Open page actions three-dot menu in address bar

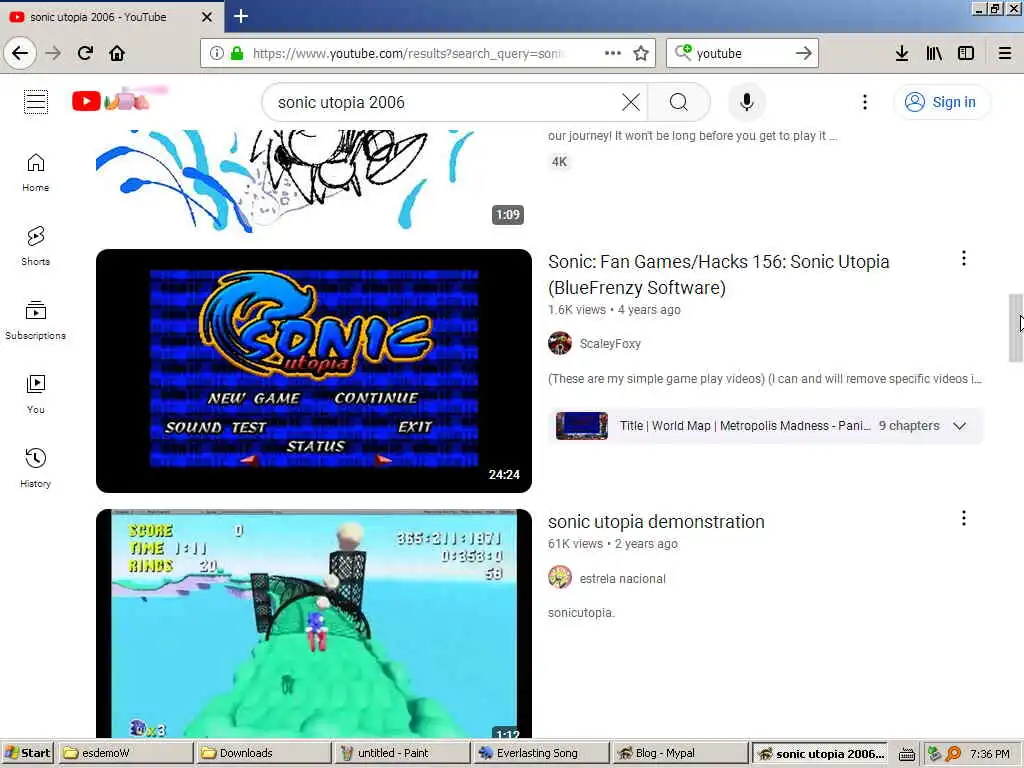click(613, 53)
